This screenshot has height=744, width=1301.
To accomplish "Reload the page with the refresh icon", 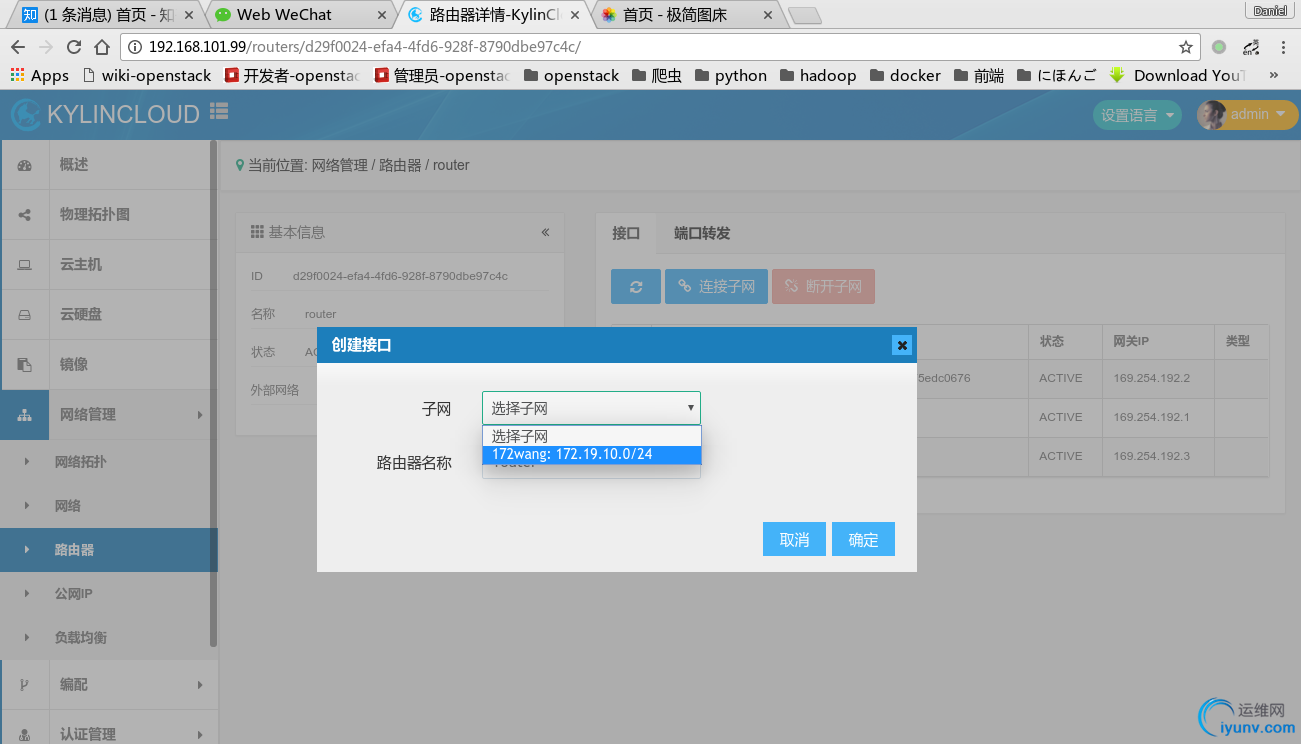I will pyautogui.click(x=73, y=47).
